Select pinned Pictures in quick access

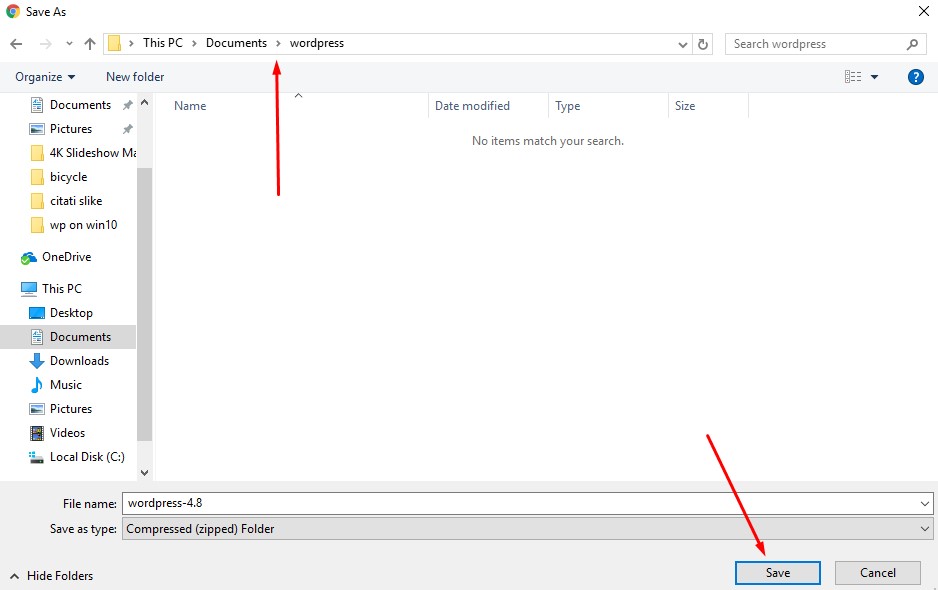[x=71, y=129]
